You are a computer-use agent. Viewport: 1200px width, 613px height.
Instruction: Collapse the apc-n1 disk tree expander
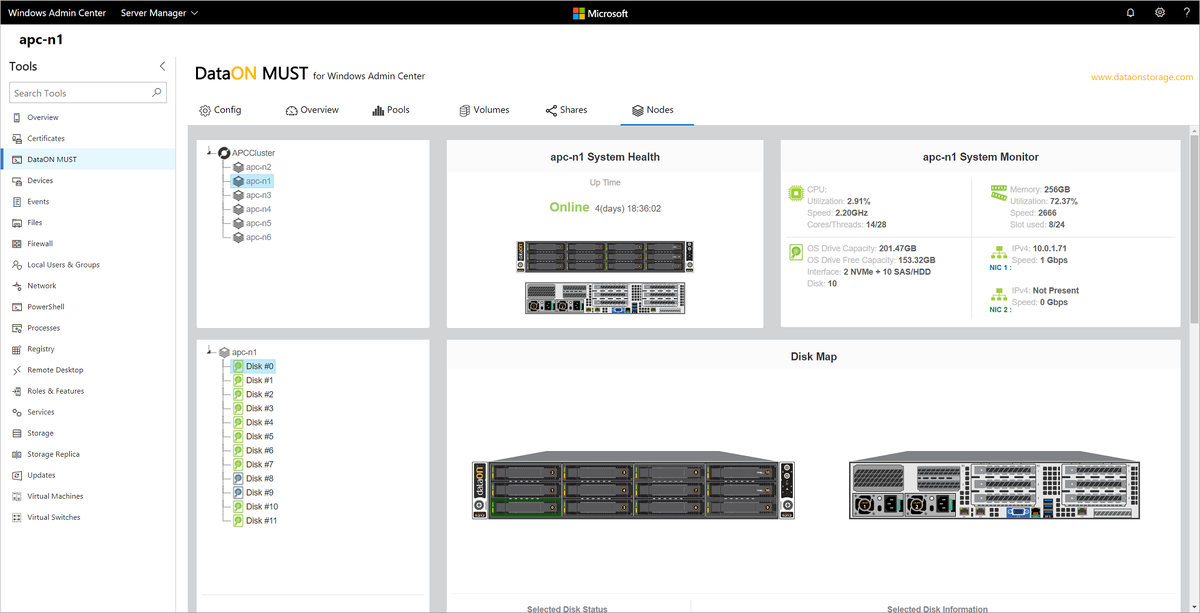click(x=210, y=351)
